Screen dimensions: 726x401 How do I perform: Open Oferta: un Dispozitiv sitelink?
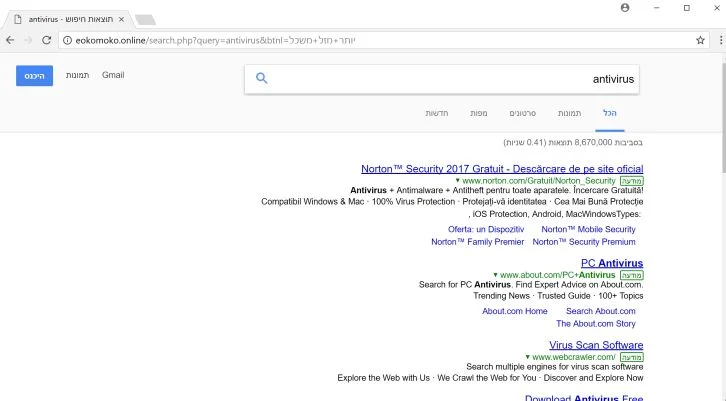coord(486,229)
